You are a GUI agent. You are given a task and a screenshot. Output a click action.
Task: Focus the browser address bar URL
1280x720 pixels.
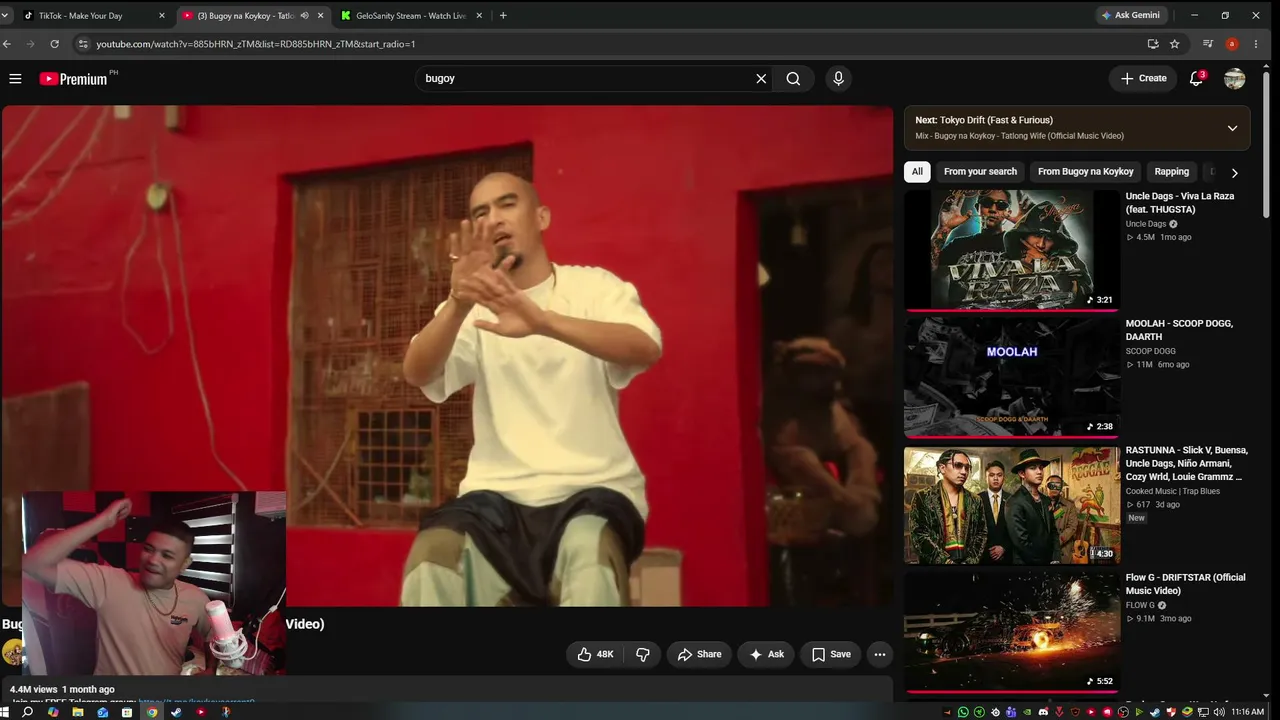click(255, 44)
